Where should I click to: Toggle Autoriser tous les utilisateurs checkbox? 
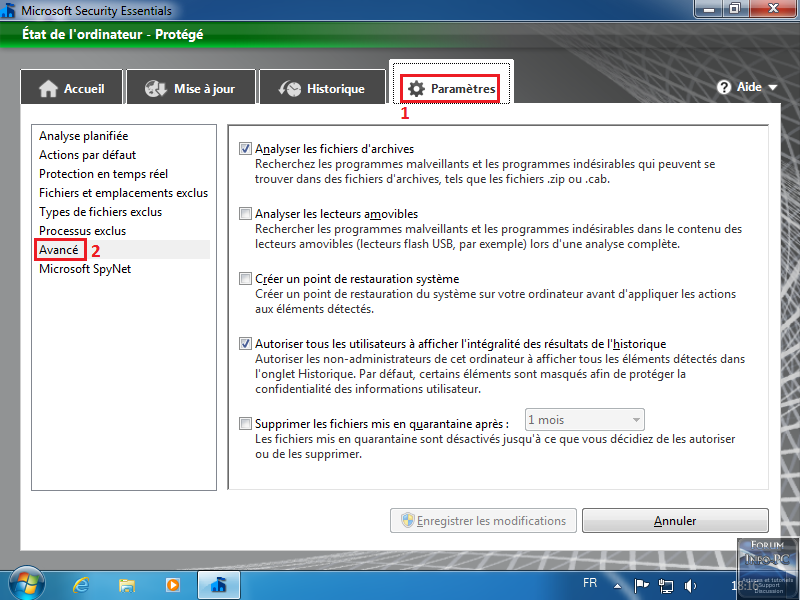pos(245,343)
